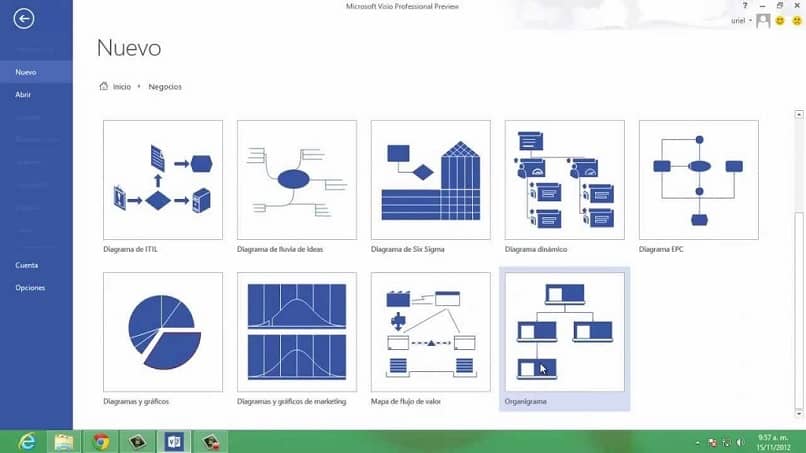Choose the Diagrama de lluvia de ideas thumbnail
Viewport: 806px width, 453px height.
[x=297, y=180]
